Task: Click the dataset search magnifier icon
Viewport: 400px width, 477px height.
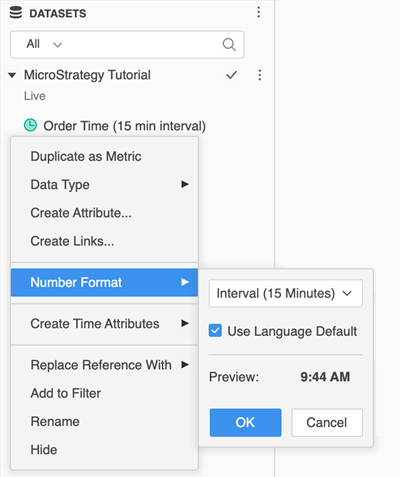Action: [x=229, y=44]
